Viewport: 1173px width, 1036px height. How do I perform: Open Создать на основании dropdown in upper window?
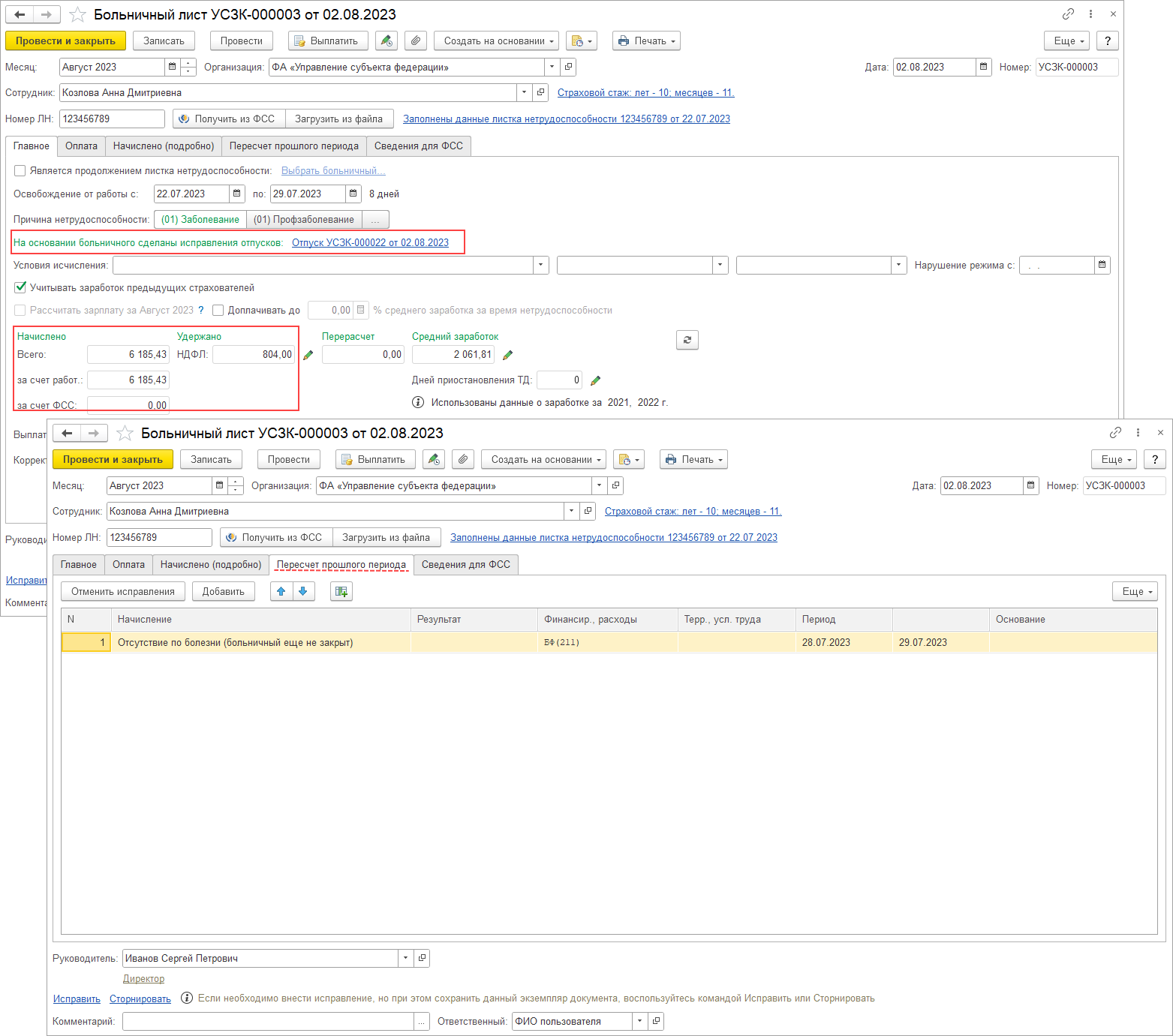tap(496, 41)
